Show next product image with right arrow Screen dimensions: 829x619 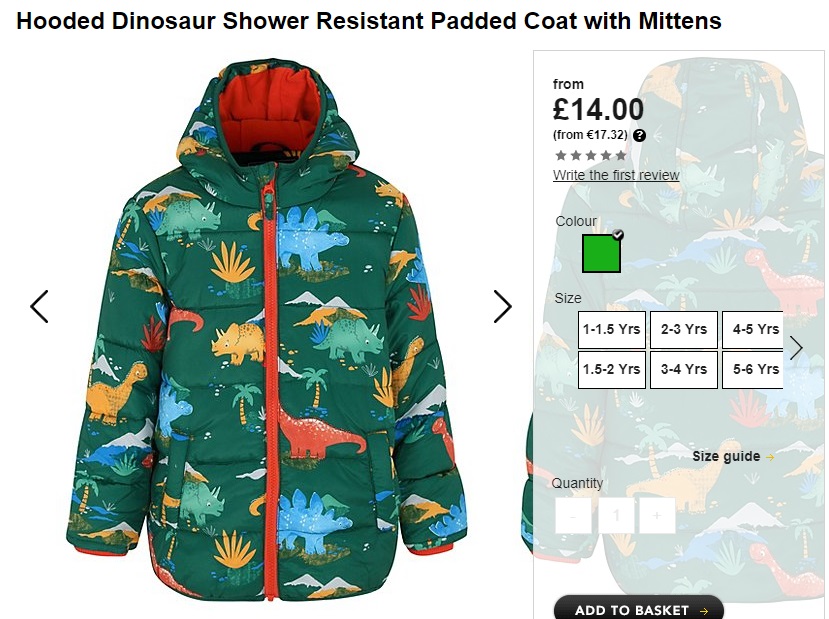click(502, 306)
